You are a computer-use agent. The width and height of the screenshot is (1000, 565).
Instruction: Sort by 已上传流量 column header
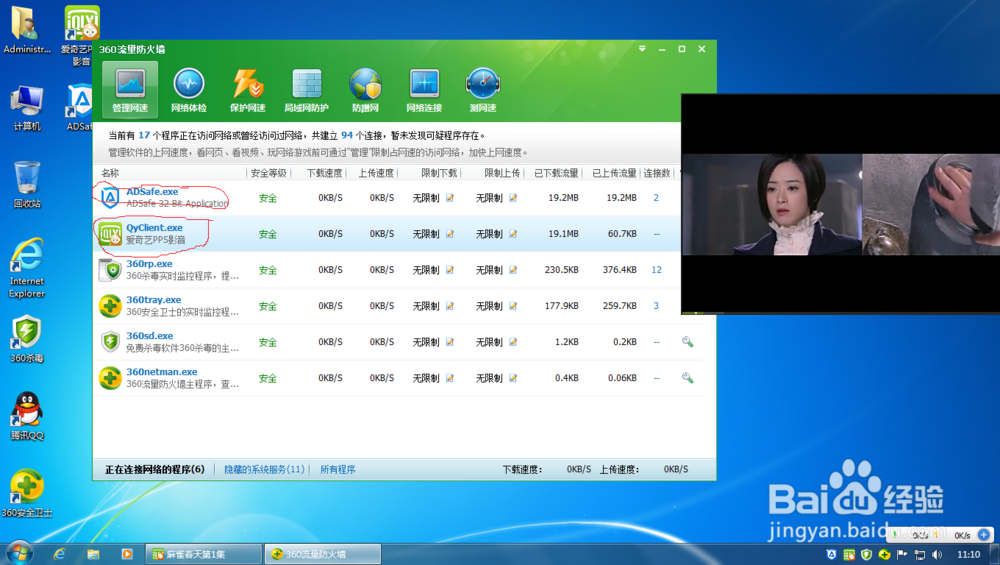614,173
